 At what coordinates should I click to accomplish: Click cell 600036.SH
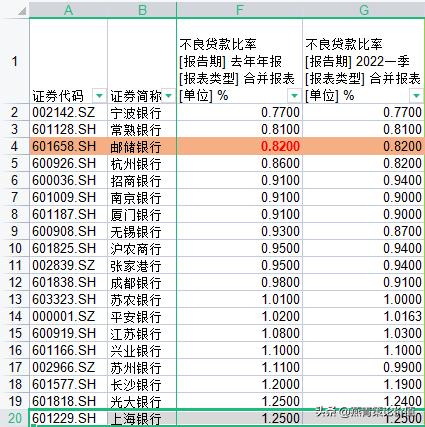coord(68,180)
